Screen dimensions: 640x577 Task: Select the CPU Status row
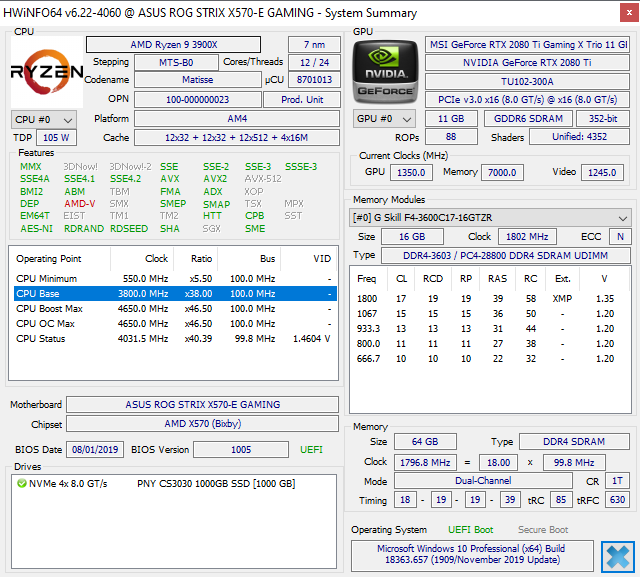click(x=175, y=339)
